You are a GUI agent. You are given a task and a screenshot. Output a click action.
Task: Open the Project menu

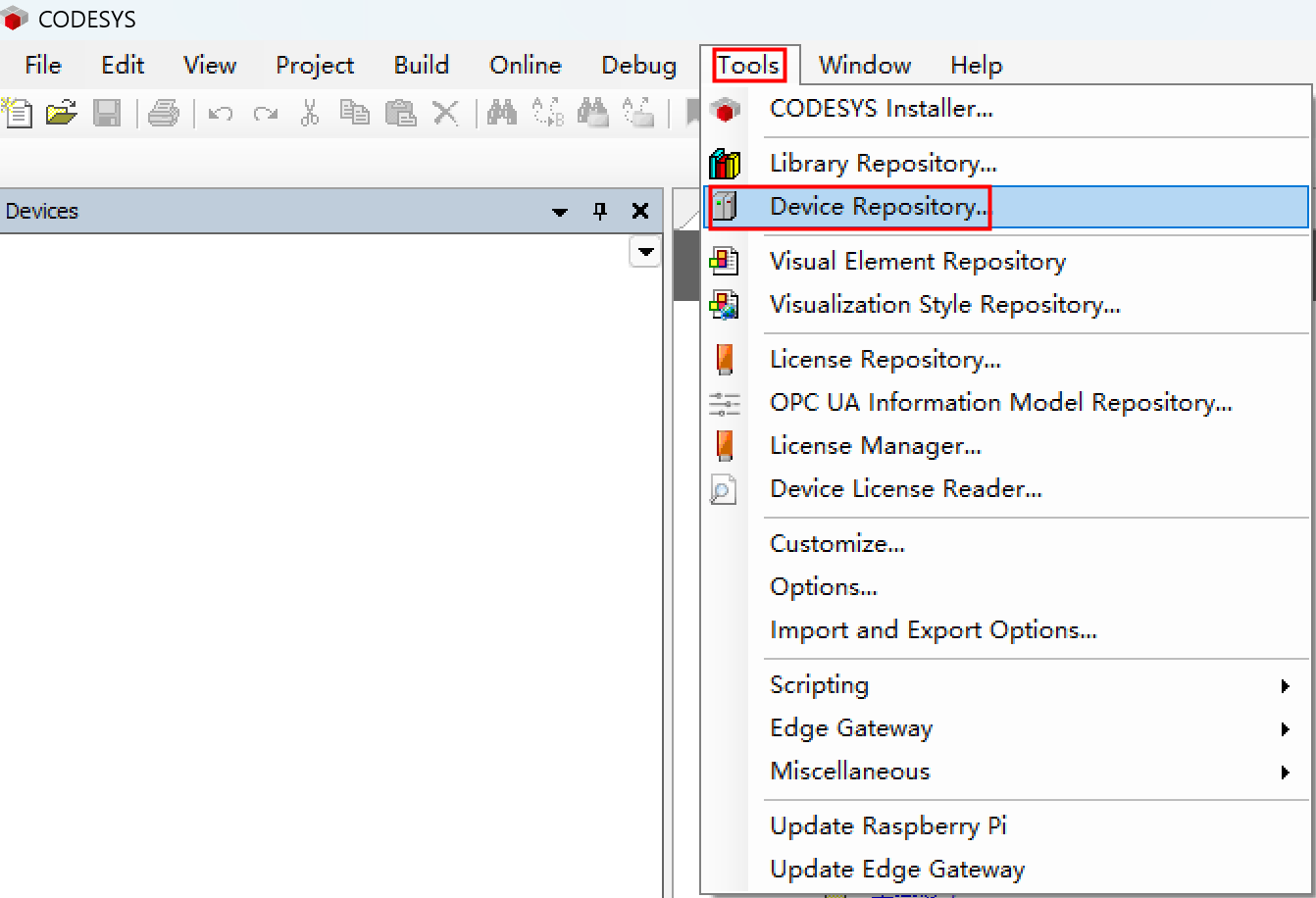click(314, 66)
